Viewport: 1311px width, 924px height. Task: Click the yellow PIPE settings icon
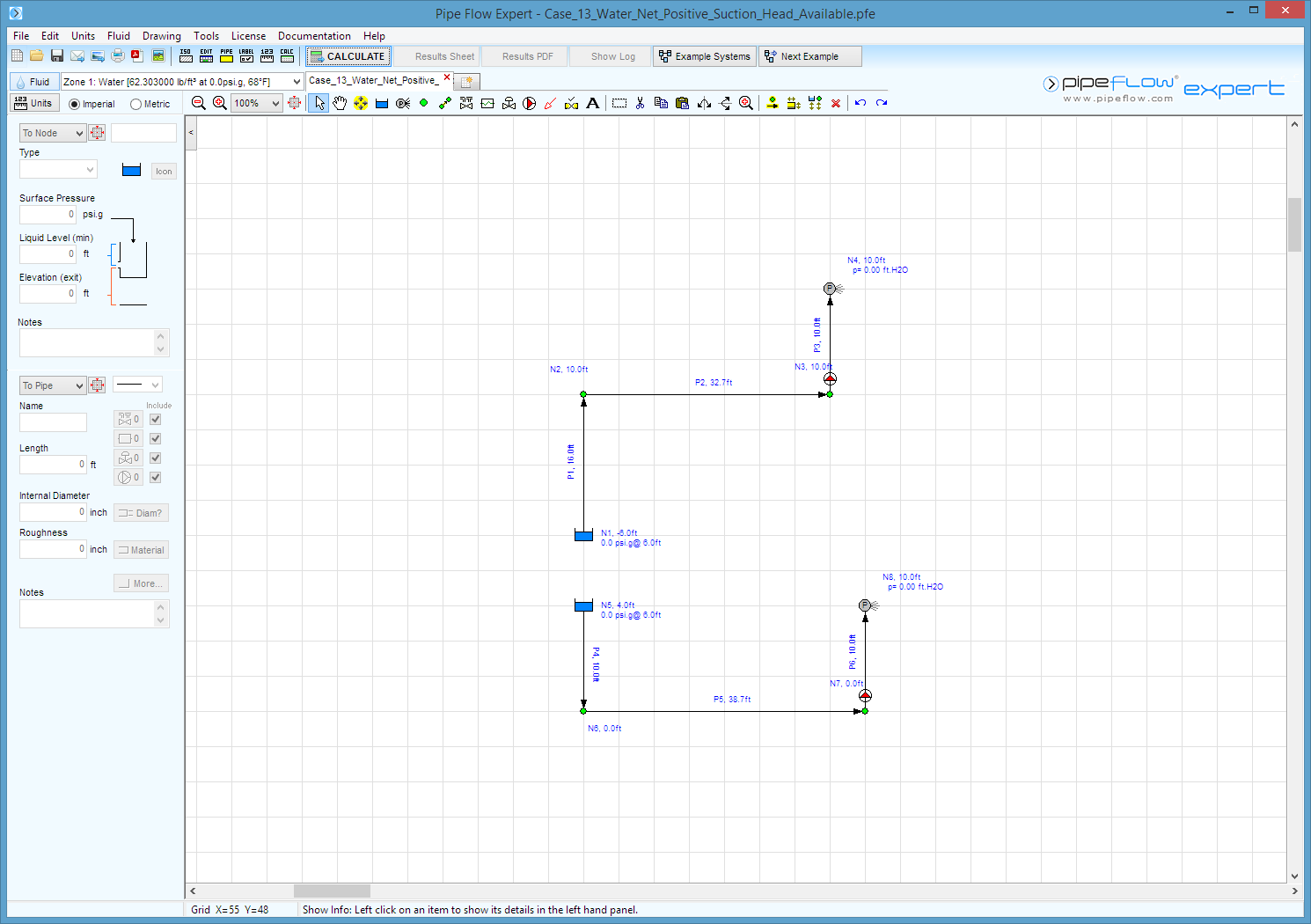point(226,55)
